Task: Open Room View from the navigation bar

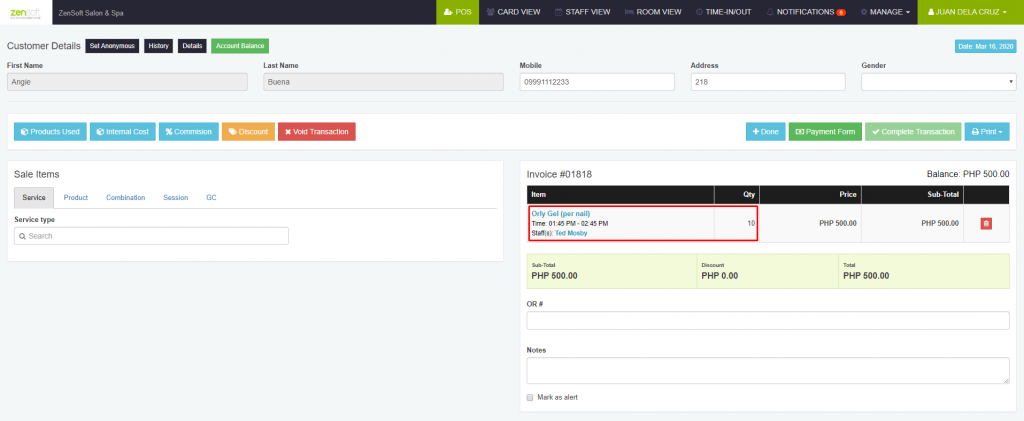Action: point(653,12)
